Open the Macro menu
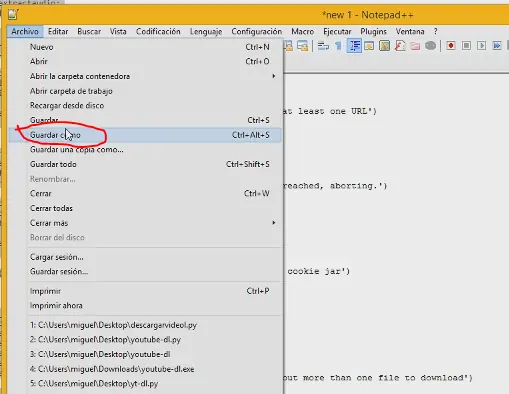Screen dimensions: 509x394 pyautogui.click(x=303, y=32)
